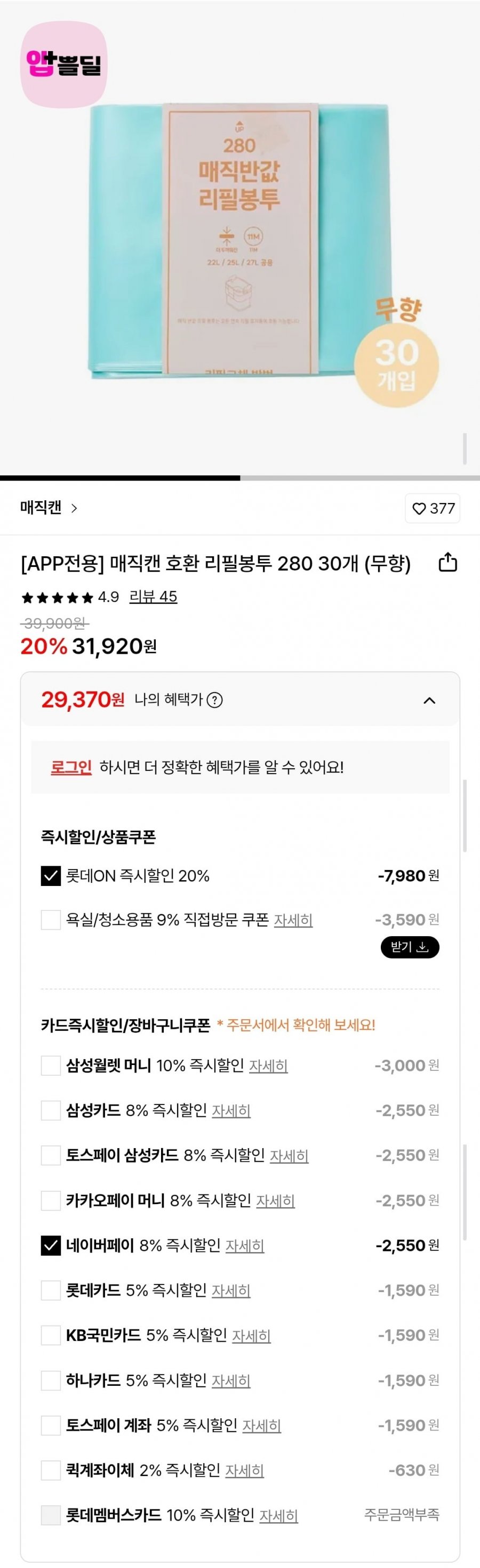Viewport: 480px width, 1568px height.
Task: Check the 욕실/청소용품 9% coupon checkbox
Action: click(51, 920)
